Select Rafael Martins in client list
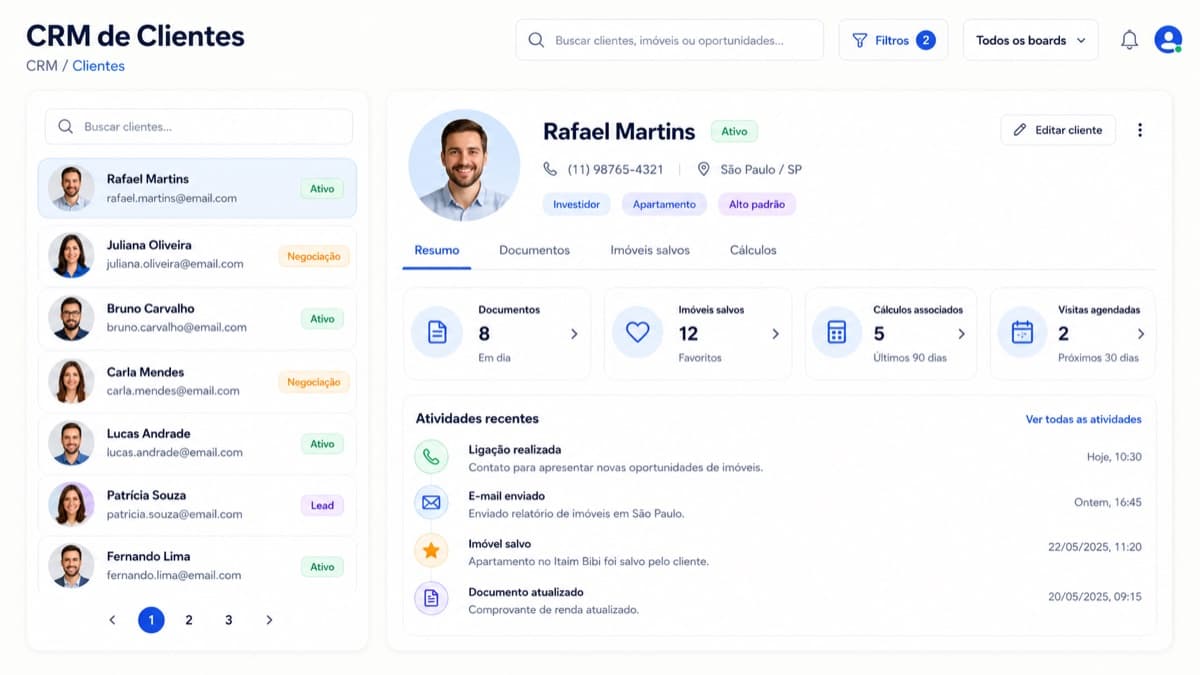1200x675 pixels. 197,188
